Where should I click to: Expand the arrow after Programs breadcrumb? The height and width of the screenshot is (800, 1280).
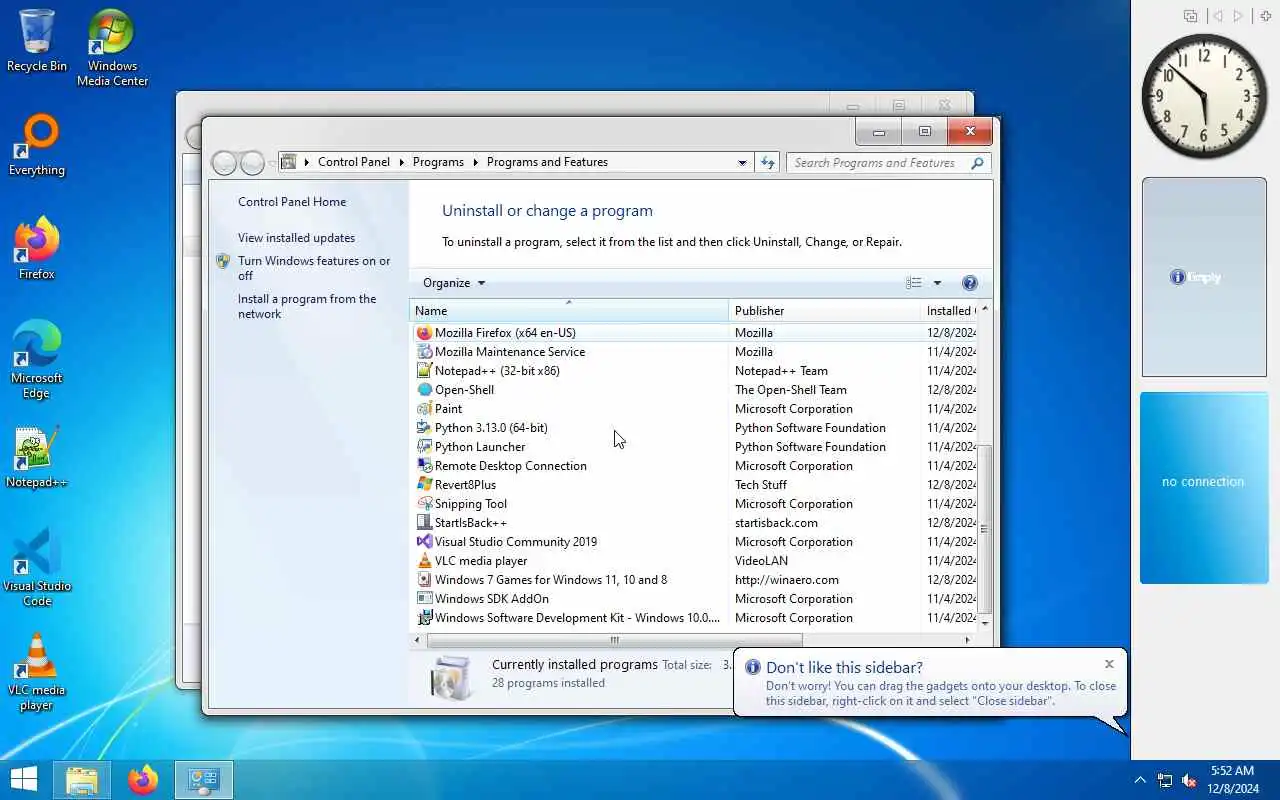tap(475, 162)
